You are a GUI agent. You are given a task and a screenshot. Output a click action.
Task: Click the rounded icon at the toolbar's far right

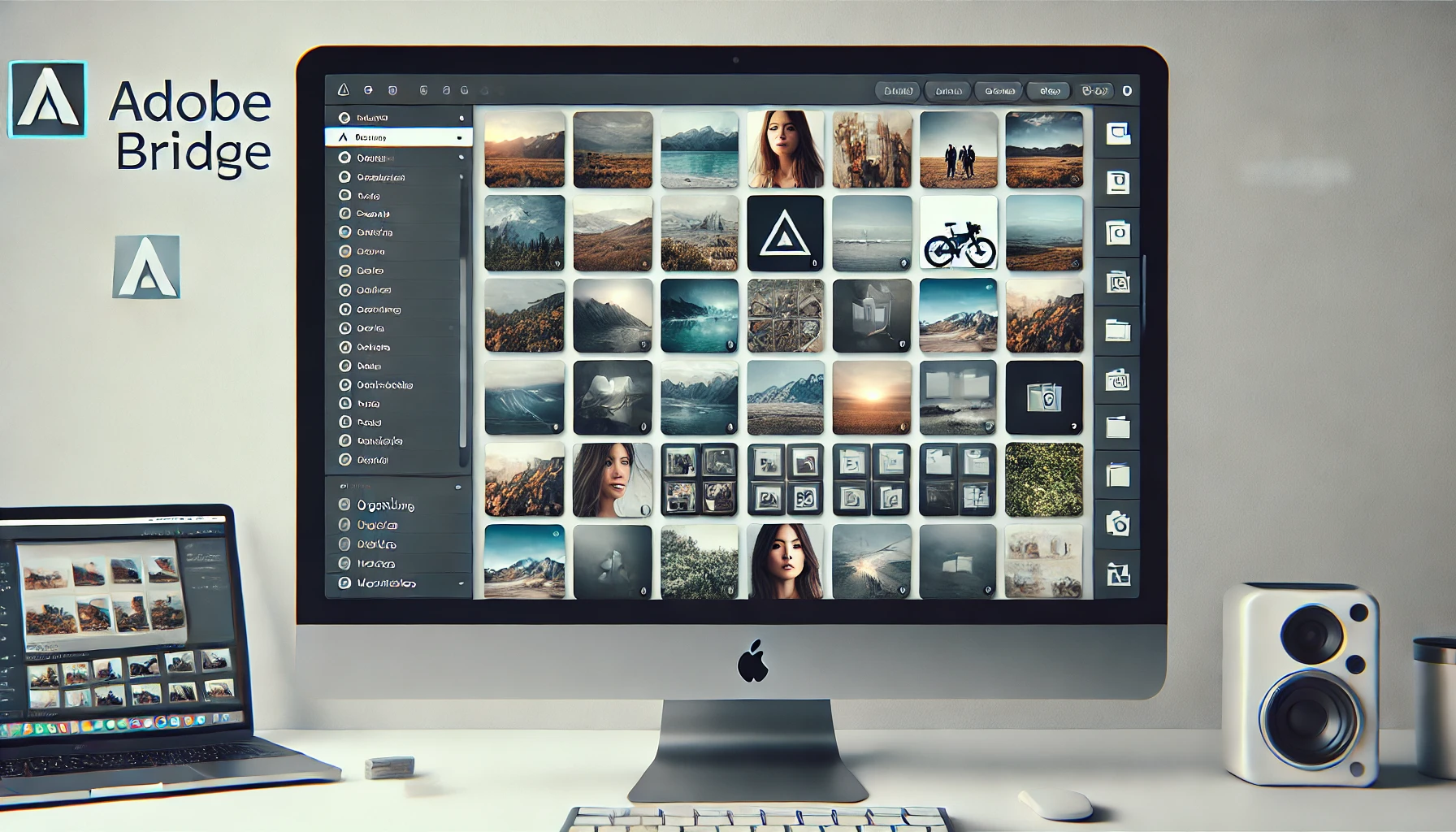pyautogui.click(x=1127, y=91)
